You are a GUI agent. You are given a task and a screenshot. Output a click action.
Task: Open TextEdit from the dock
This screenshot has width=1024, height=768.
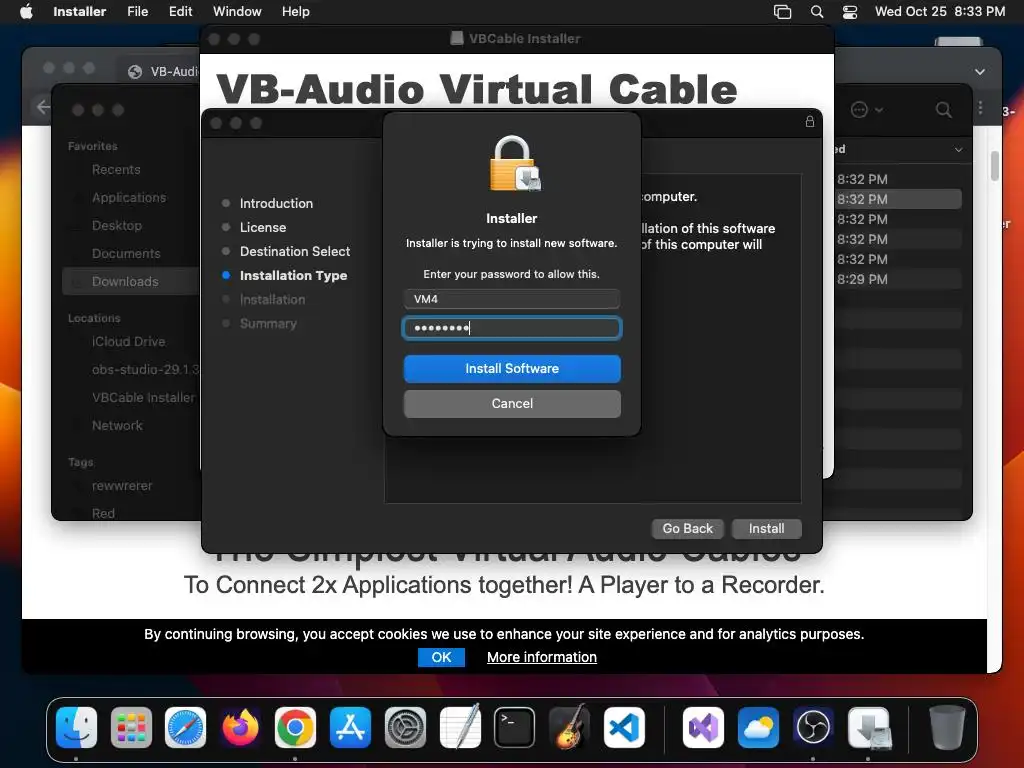(460, 727)
